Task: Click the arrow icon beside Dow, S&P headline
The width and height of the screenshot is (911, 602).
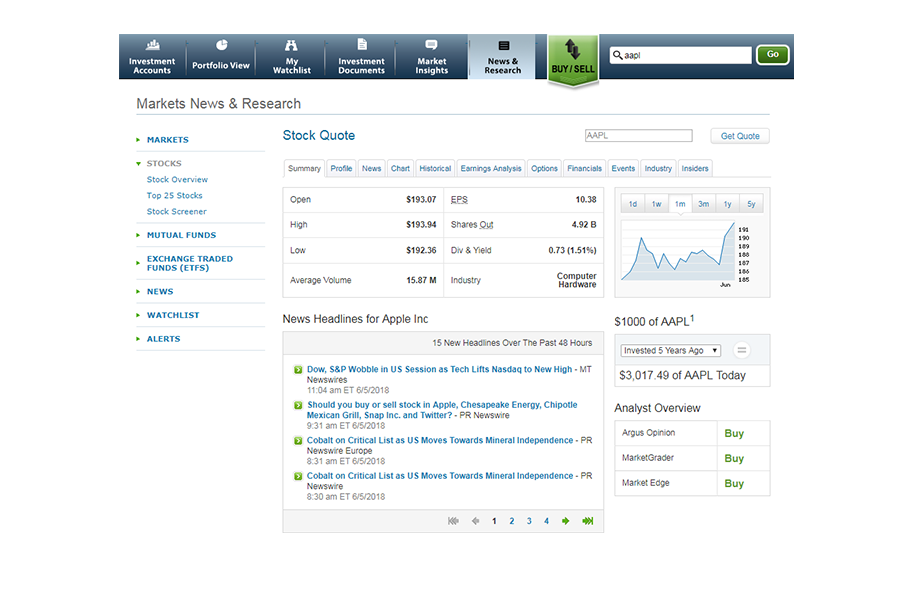Action: [298, 370]
